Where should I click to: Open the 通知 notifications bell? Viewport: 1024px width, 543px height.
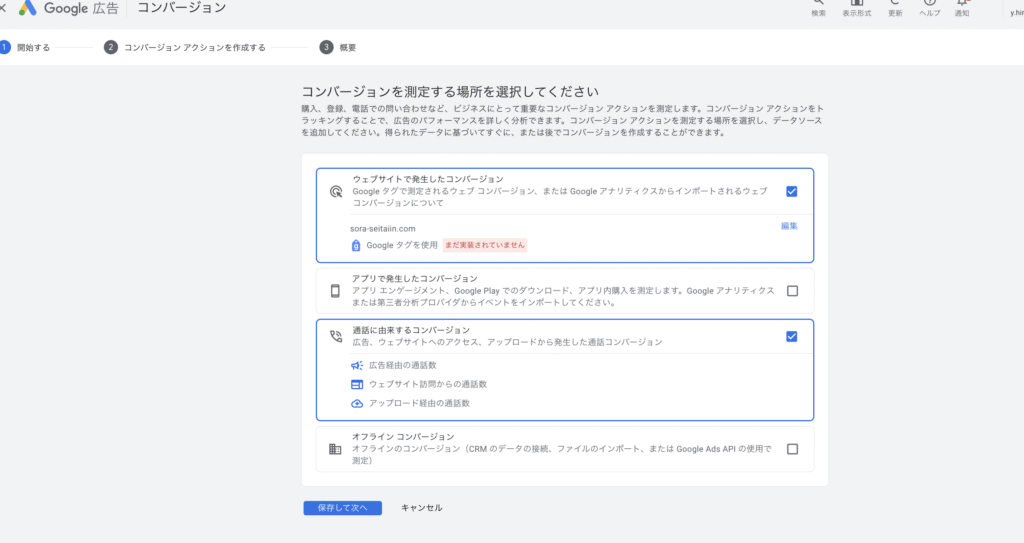(962, 5)
